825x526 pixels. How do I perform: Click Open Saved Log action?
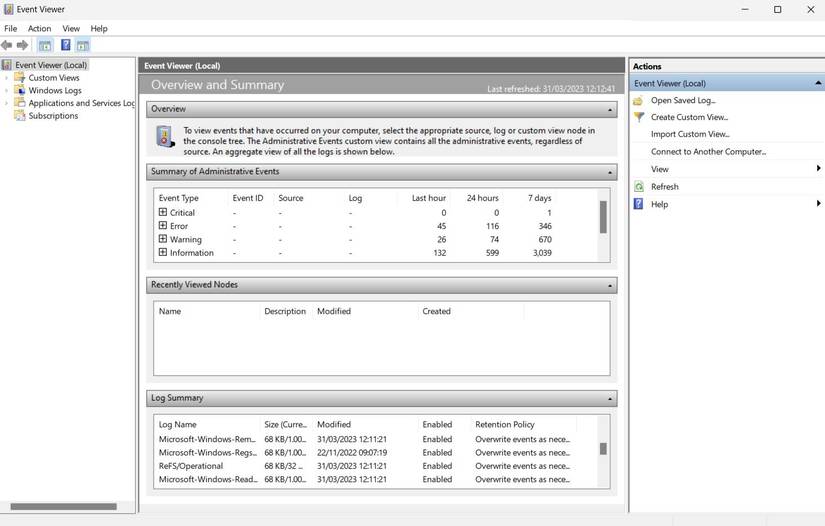point(683,100)
